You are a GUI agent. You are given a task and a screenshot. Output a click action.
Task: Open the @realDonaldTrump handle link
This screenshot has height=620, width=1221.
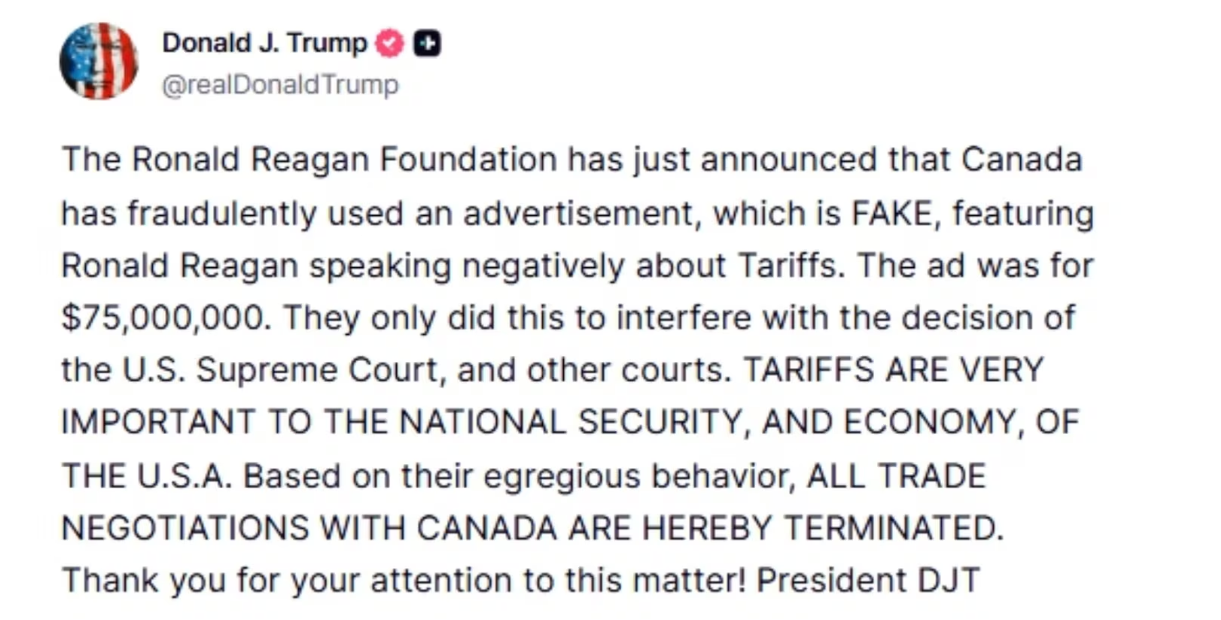pos(280,85)
